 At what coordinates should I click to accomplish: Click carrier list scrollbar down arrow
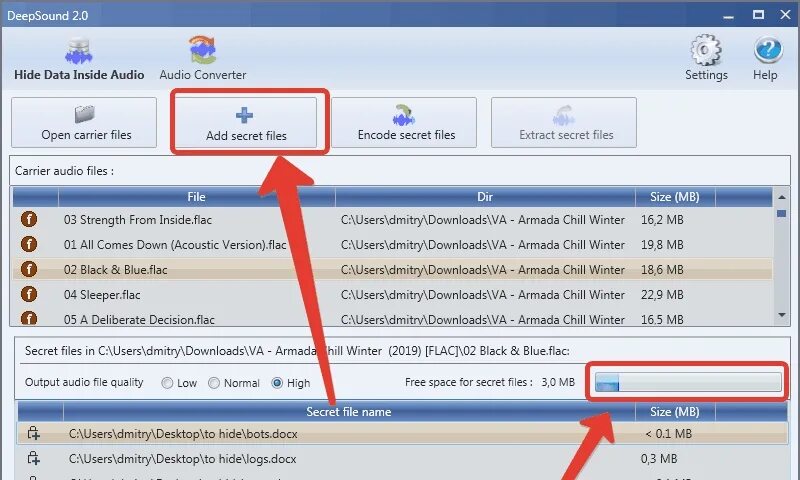tap(782, 315)
